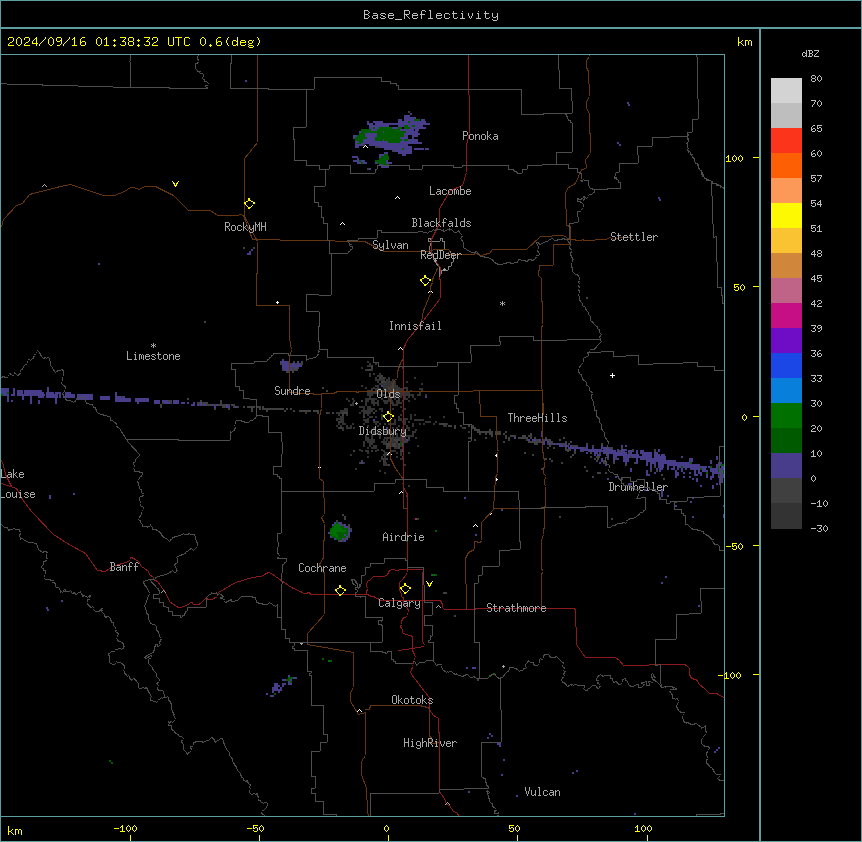Viewport: 862px width, 842px height.
Task: Click the yellow diamond marker below Cochrane
Action: point(340,590)
